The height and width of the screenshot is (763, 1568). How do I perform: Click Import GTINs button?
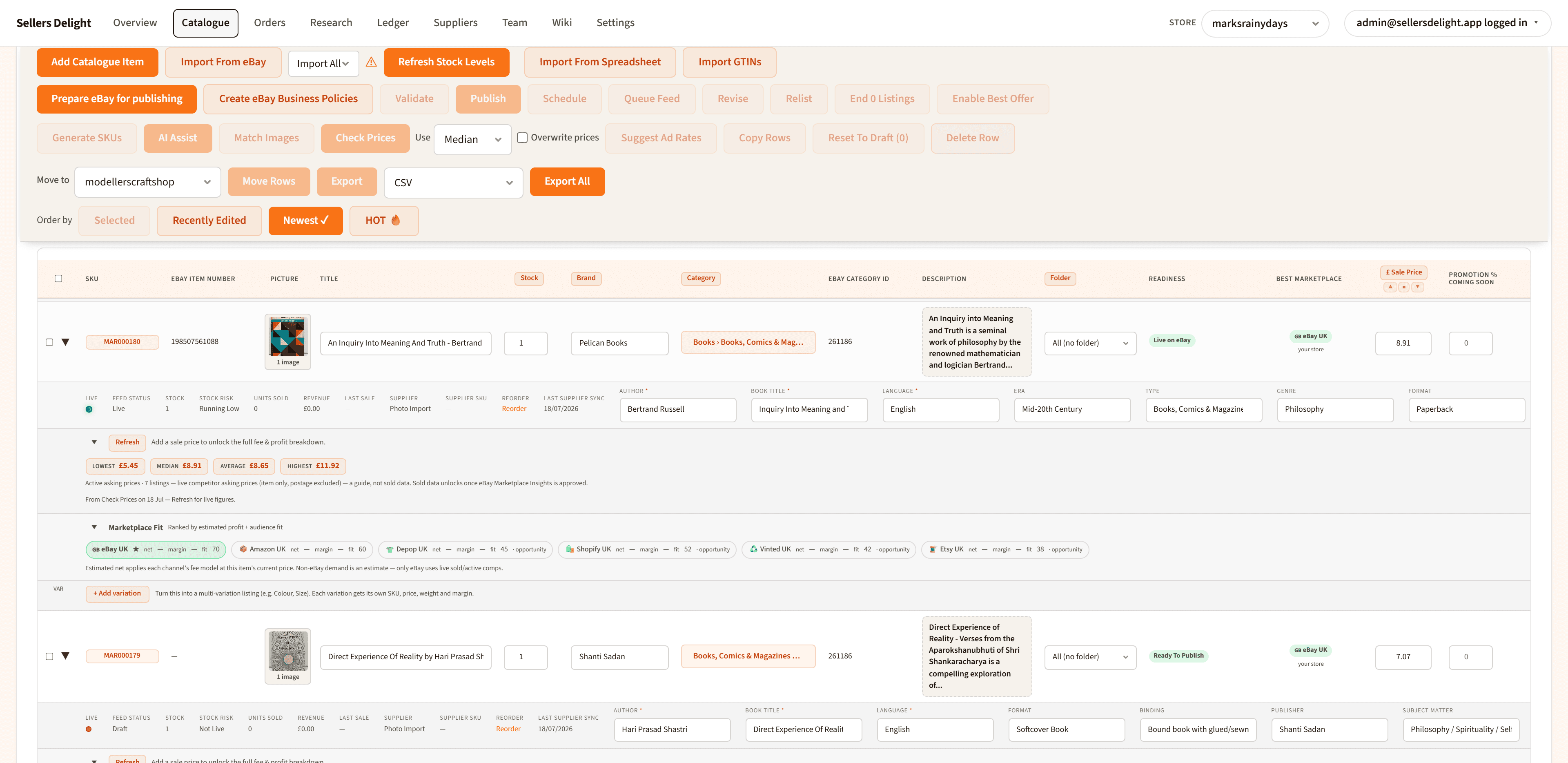(x=730, y=62)
